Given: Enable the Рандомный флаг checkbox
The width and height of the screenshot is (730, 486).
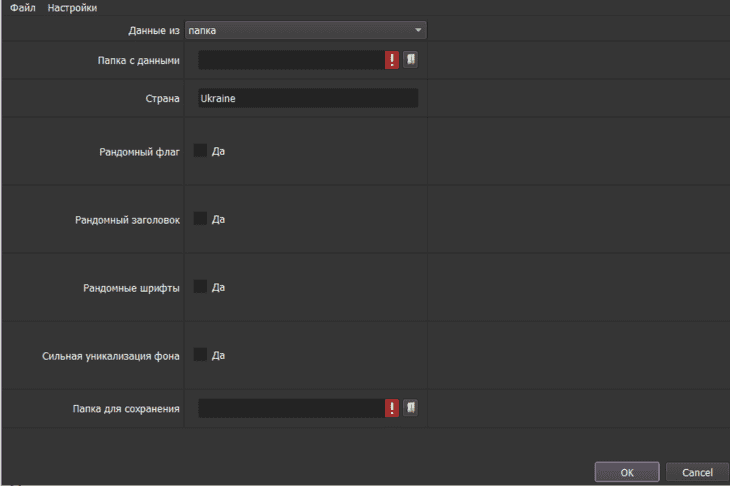Looking at the screenshot, I should point(200,150).
